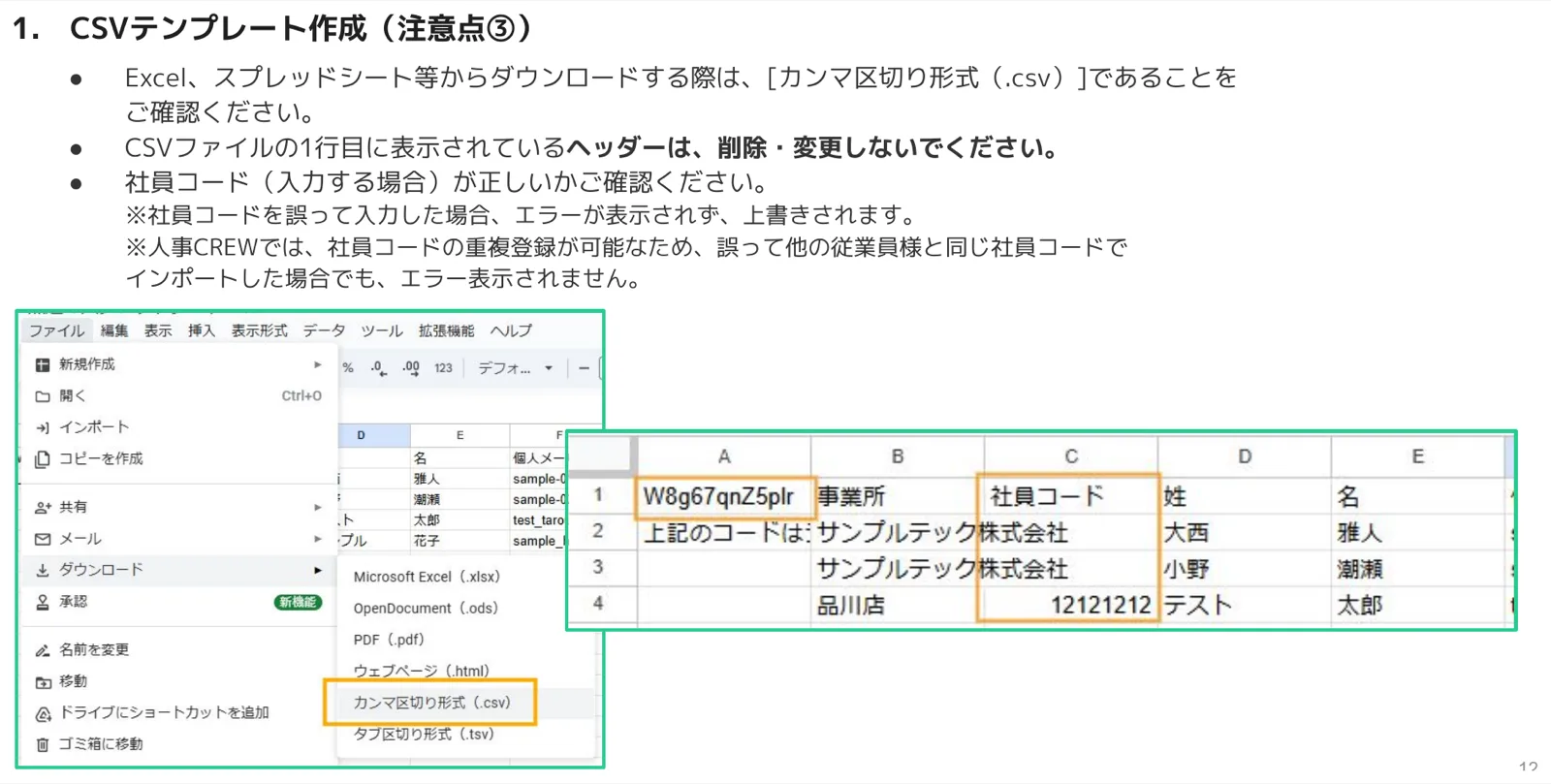Click the increase decimal places icon
This screenshot has height=784, width=1551.
click(x=411, y=368)
